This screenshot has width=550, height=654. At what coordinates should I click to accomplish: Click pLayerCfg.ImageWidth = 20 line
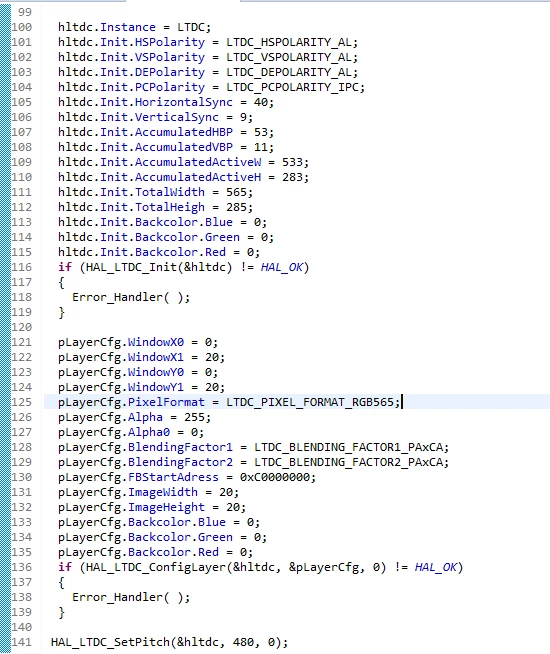point(148,493)
